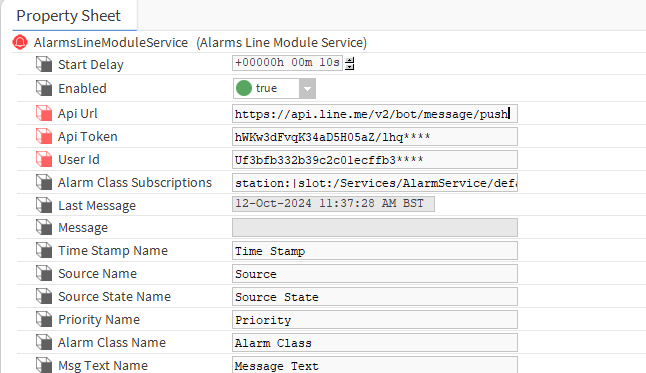Click into the Api Token field
The width and height of the screenshot is (646, 373).
[x=375, y=137]
